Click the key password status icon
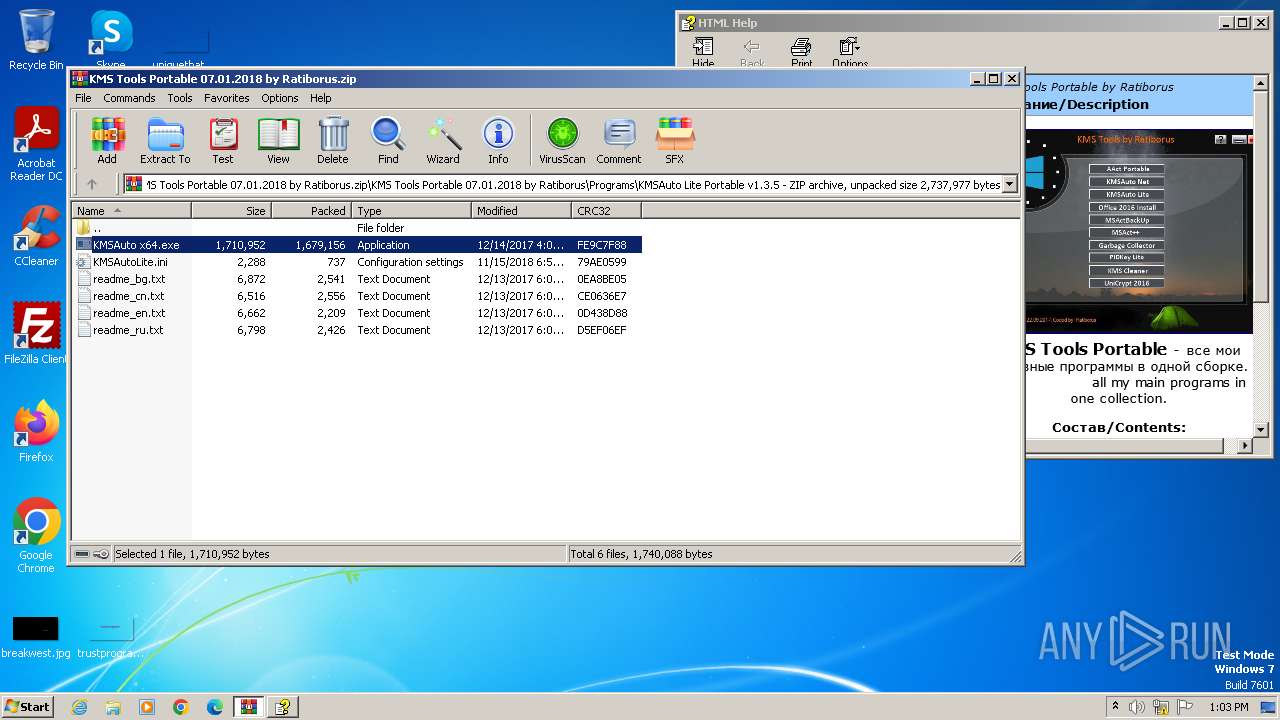 tap(101, 554)
